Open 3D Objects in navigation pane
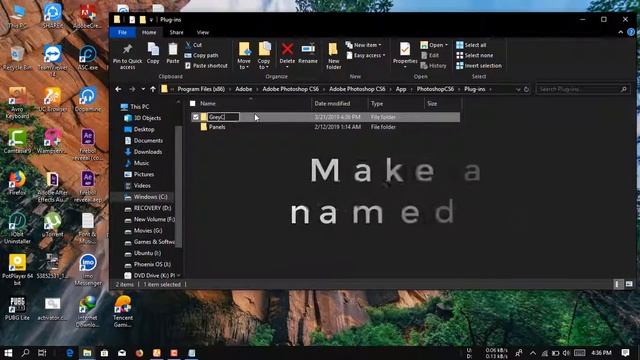Viewport: 640px width, 360px height. tap(147, 118)
